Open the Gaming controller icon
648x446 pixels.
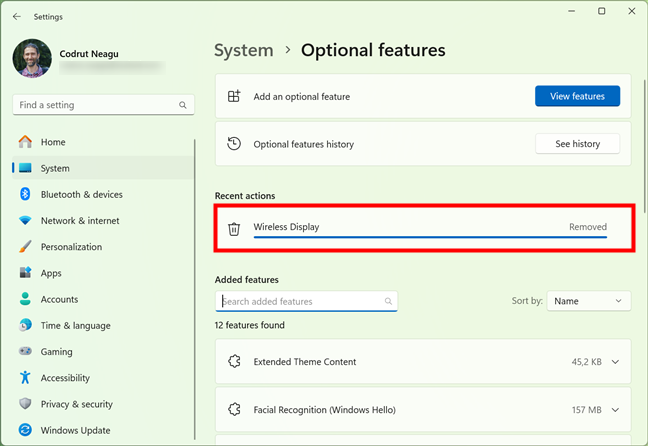[25, 351]
